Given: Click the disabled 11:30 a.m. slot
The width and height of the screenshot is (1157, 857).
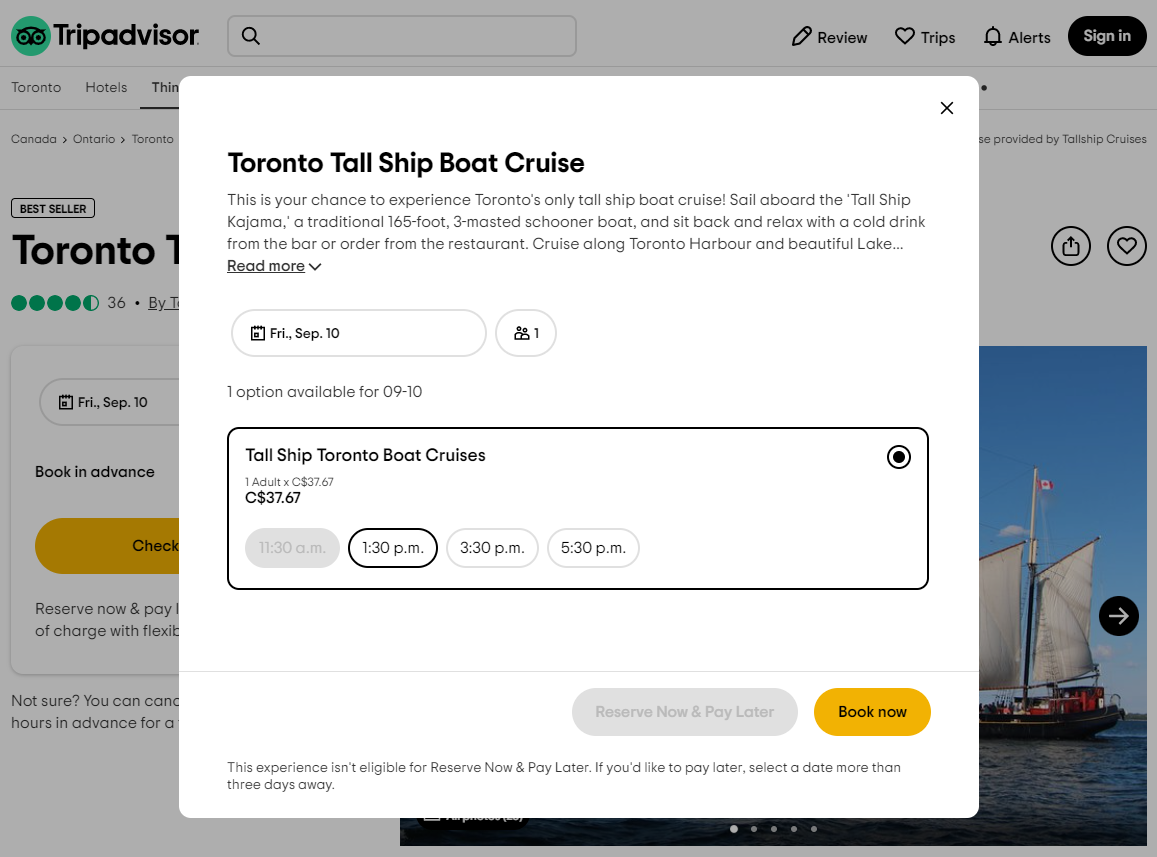Looking at the screenshot, I should coord(292,548).
